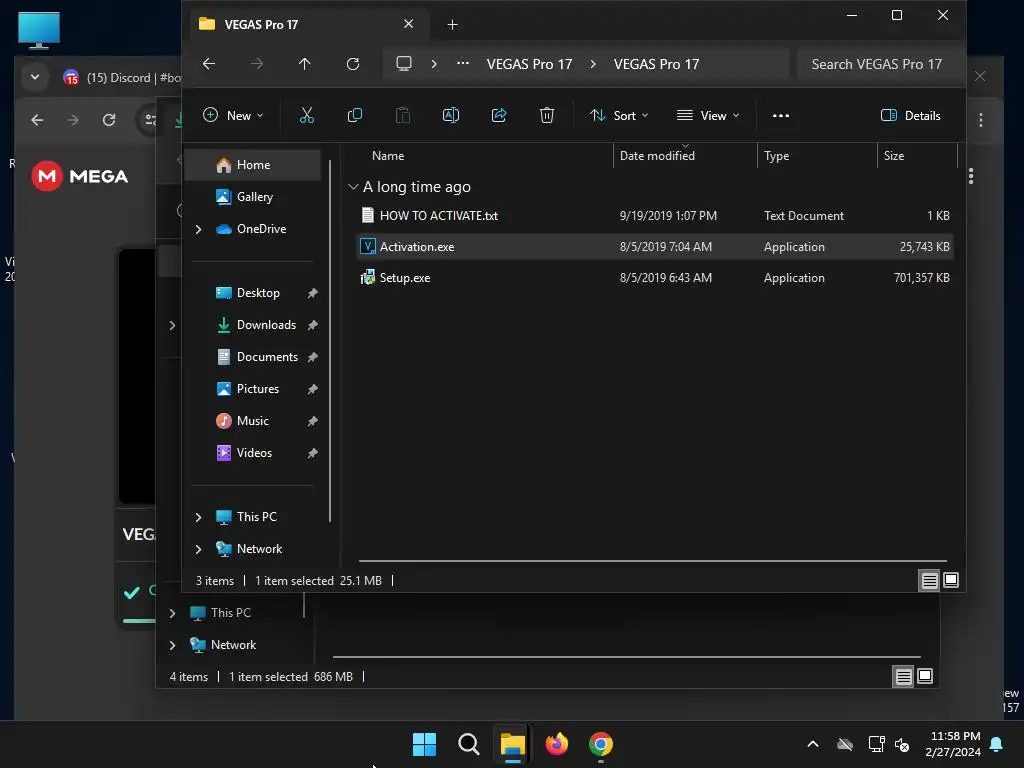
Task: Close the VEGAS Pro 17 tab
Action: (408, 24)
